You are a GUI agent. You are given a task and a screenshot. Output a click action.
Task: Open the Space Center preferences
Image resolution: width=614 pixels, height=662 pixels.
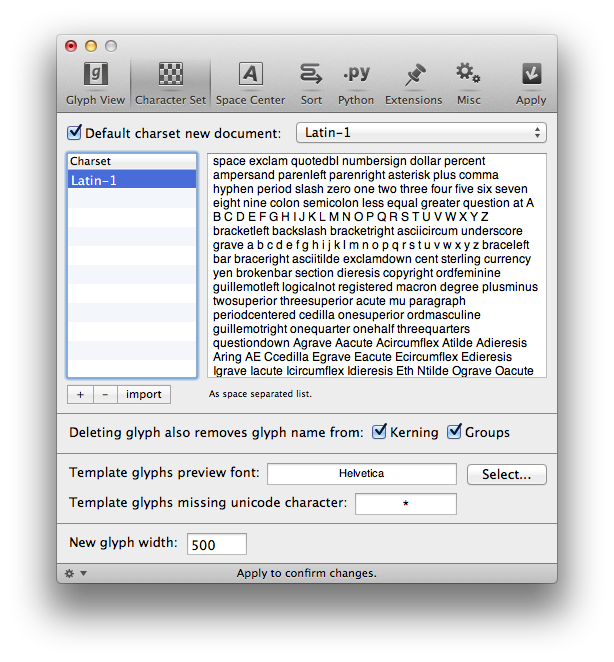(250, 84)
